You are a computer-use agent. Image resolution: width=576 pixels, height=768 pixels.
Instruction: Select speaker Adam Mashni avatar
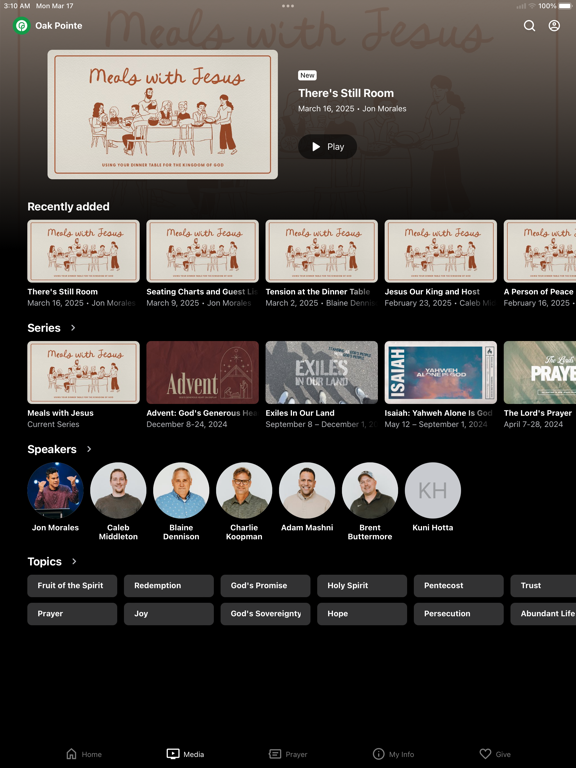(307, 490)
